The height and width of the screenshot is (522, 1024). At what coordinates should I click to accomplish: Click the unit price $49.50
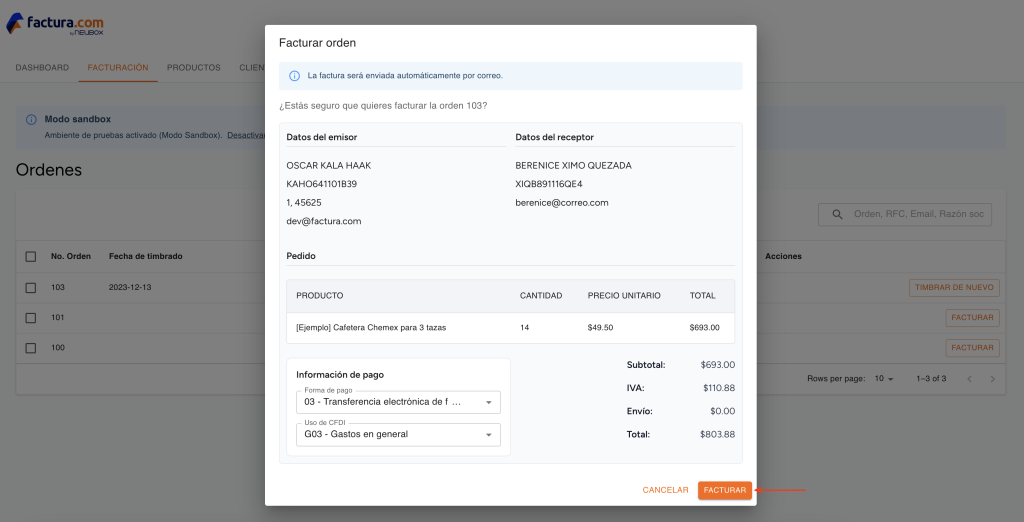tap(600, 328)
